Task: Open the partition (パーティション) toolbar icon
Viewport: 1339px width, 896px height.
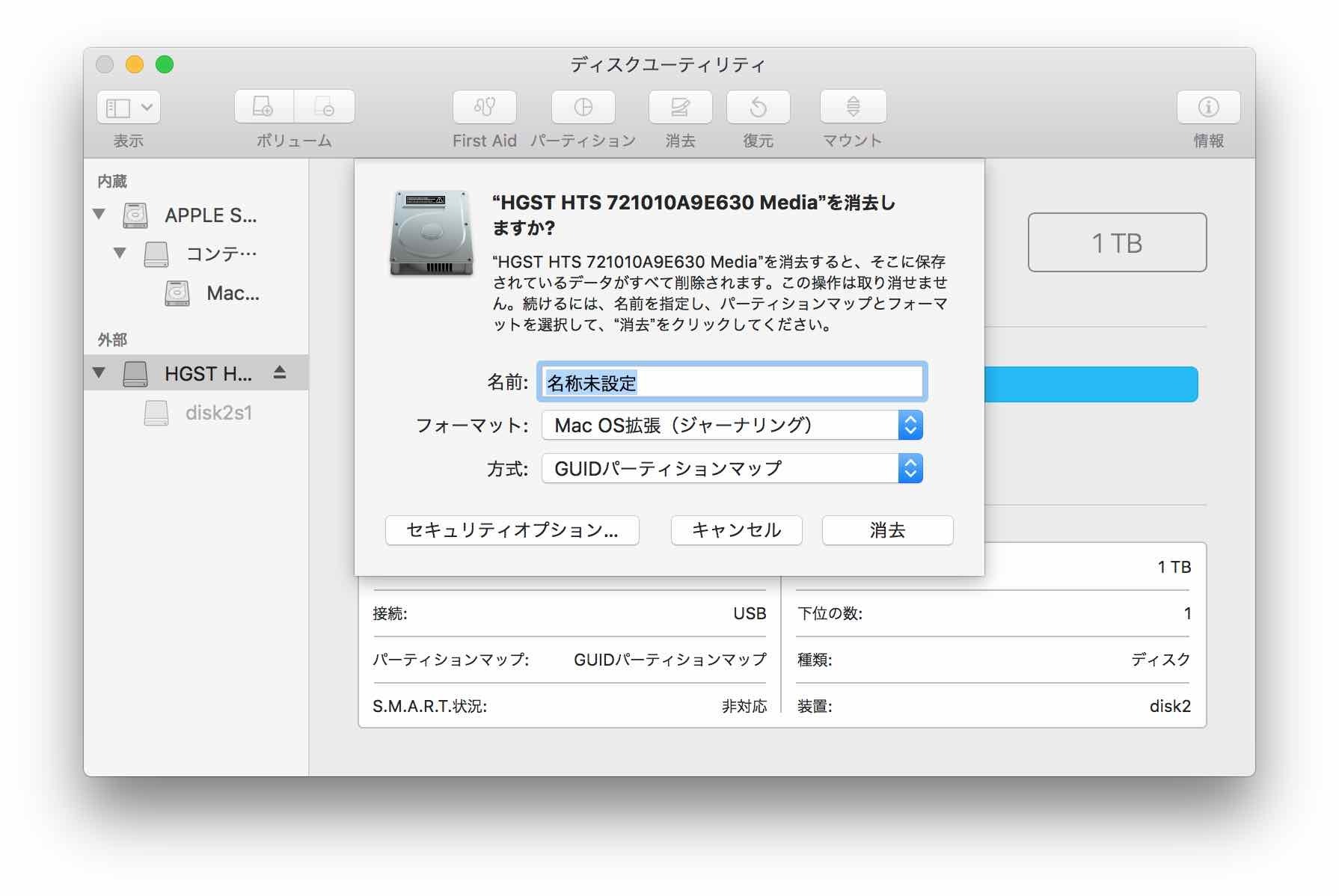Action: 583,107
